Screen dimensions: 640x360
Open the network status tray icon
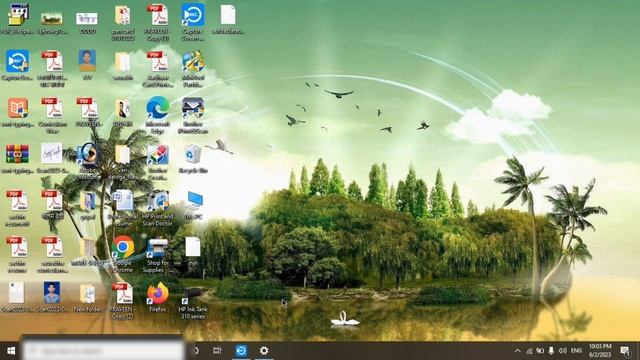(529, 351)
